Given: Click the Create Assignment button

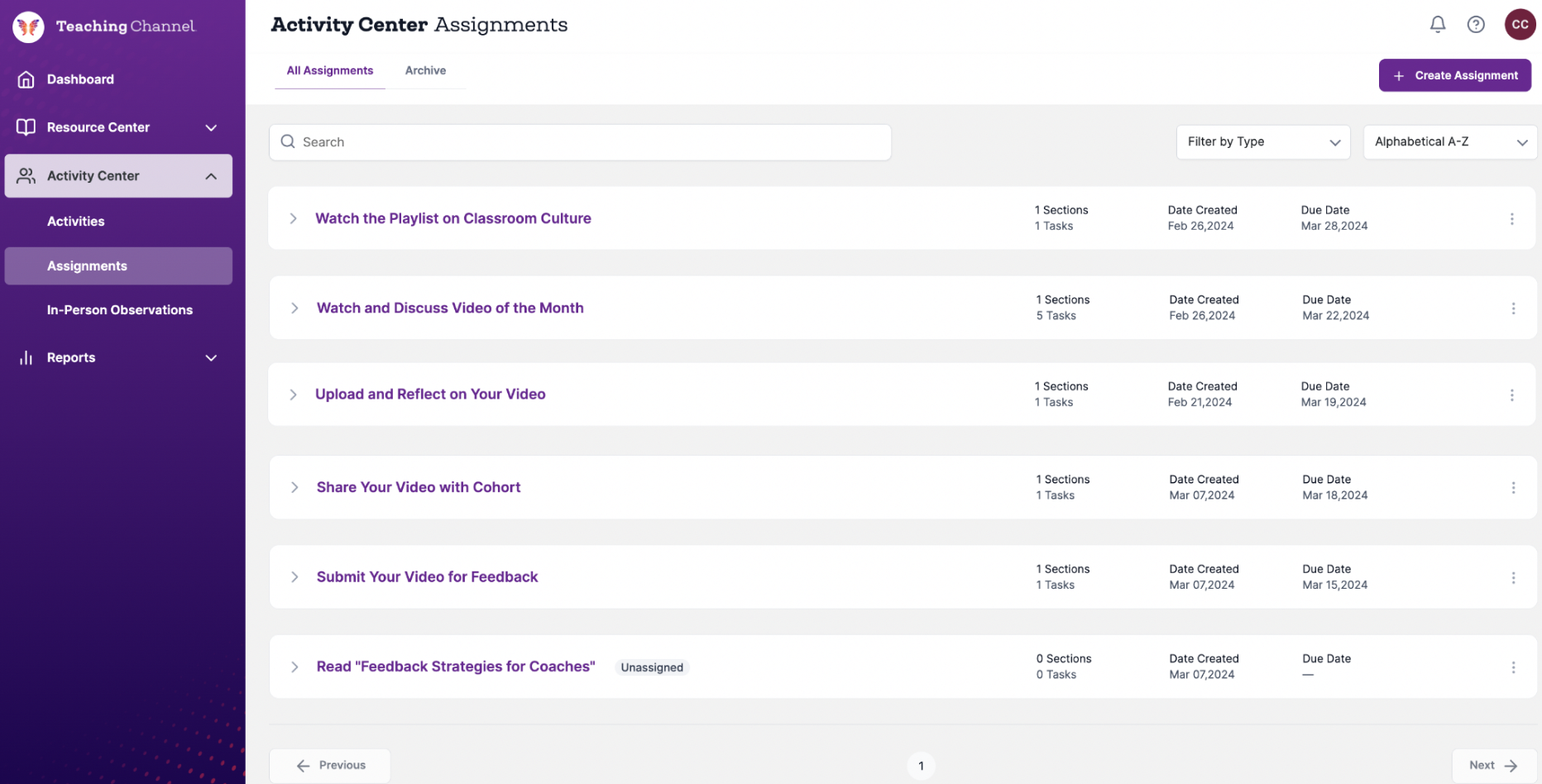Looking at the screenshot, I should point(1454,75).
